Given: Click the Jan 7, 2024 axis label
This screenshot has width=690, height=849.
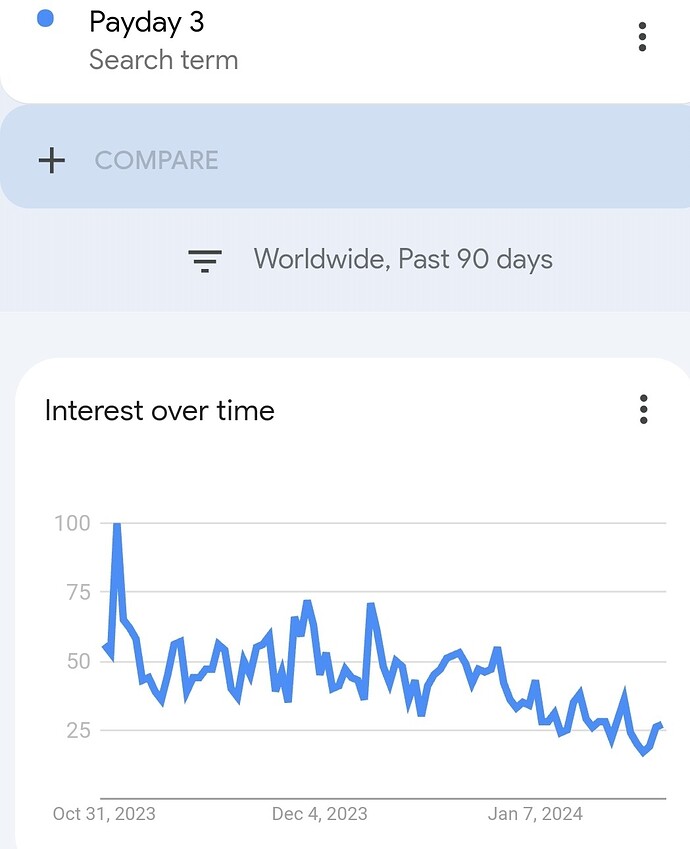Looking at the screenshot, I should [535, 814].
